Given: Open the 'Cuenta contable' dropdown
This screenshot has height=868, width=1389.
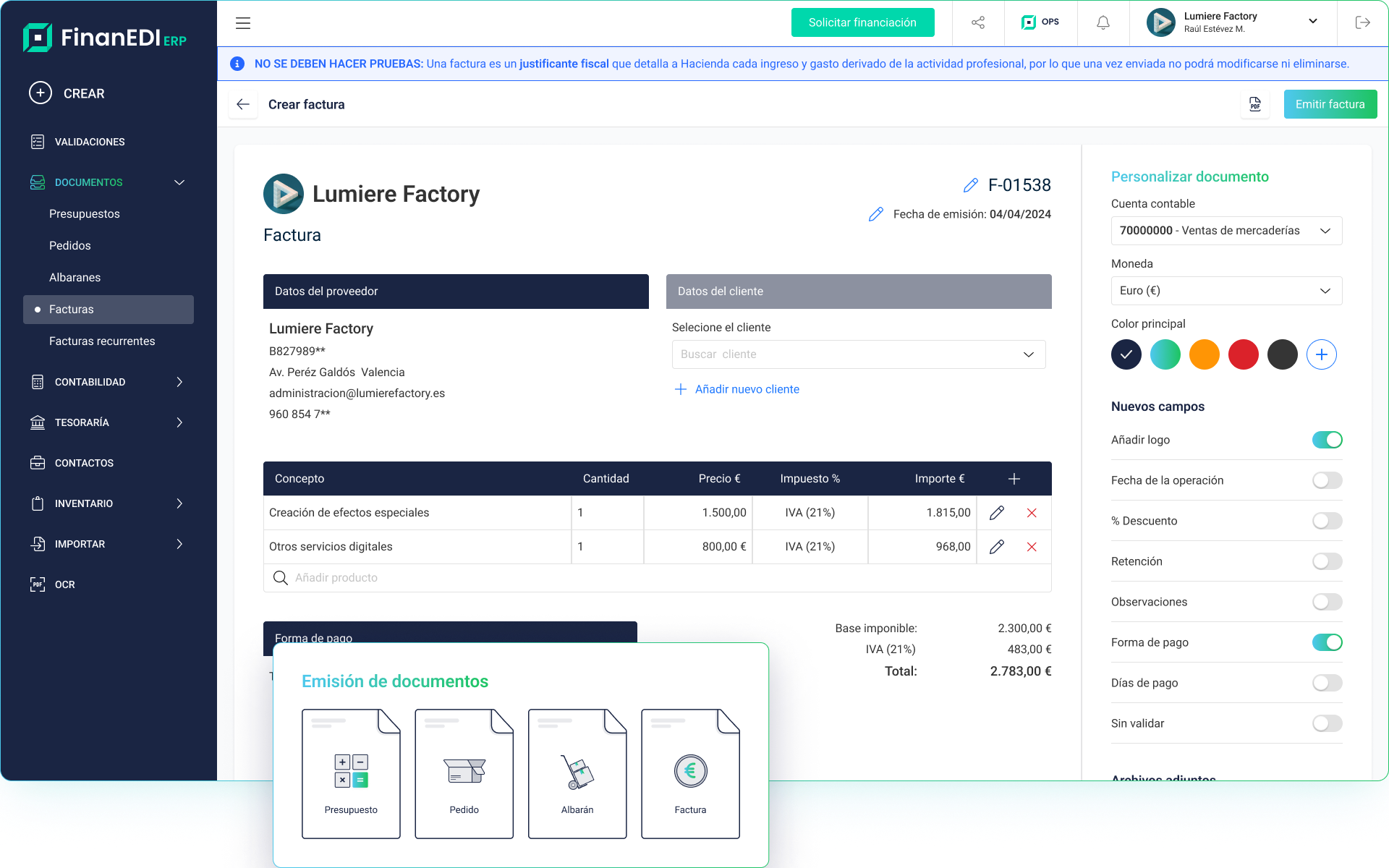Looking at the screenshot, I should [1226, 230].
